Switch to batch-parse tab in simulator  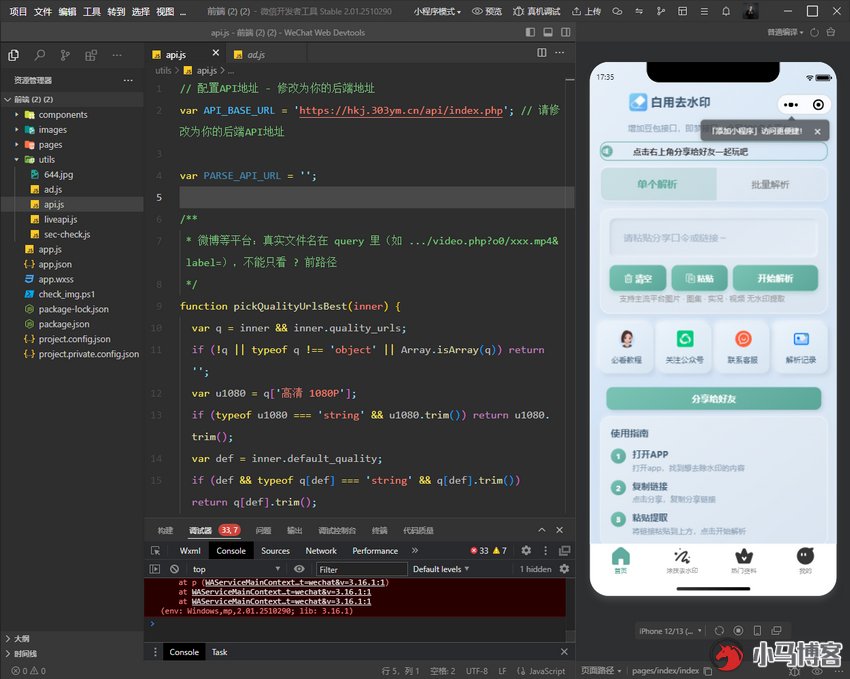[770, 185]
